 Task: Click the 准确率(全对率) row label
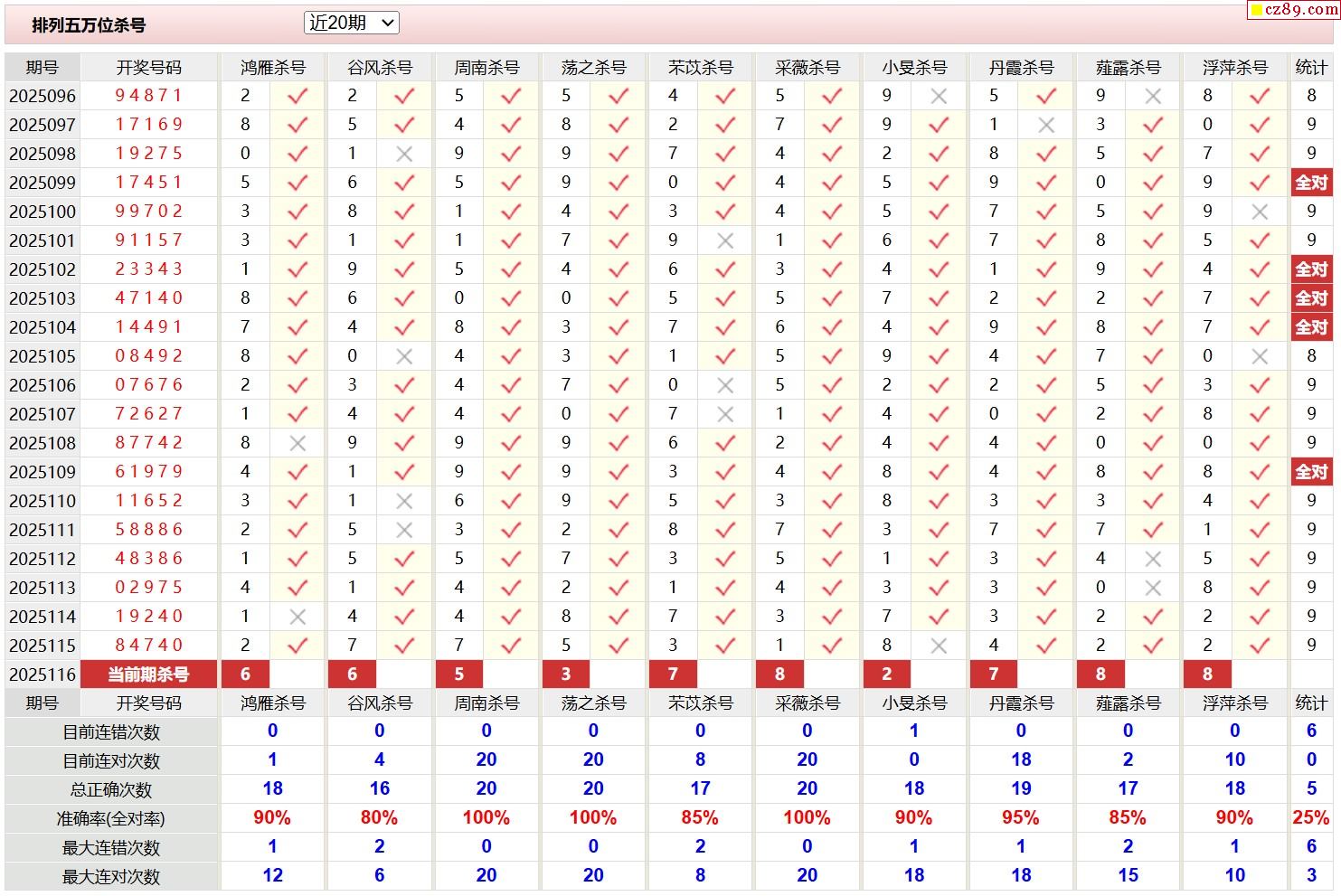[x=110, y=819]
